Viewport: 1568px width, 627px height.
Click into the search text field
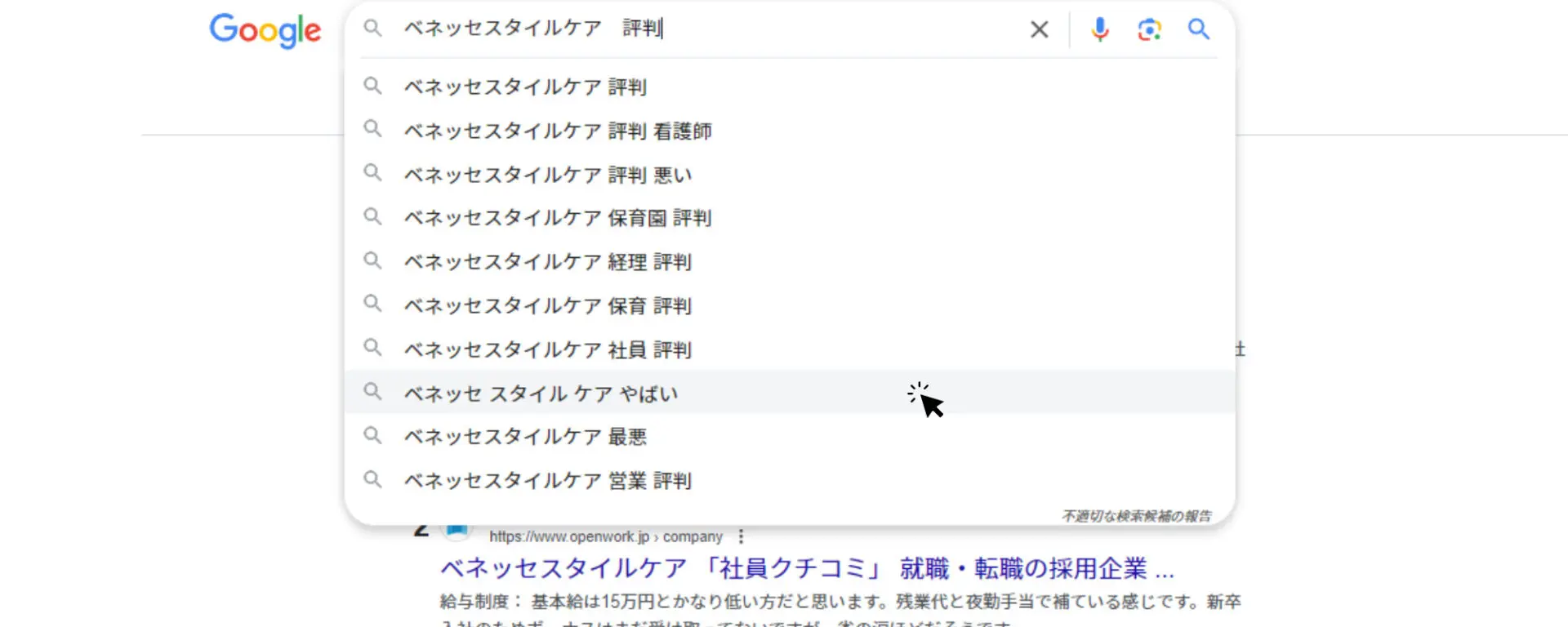pyautogui.click(x=706, y=29)
